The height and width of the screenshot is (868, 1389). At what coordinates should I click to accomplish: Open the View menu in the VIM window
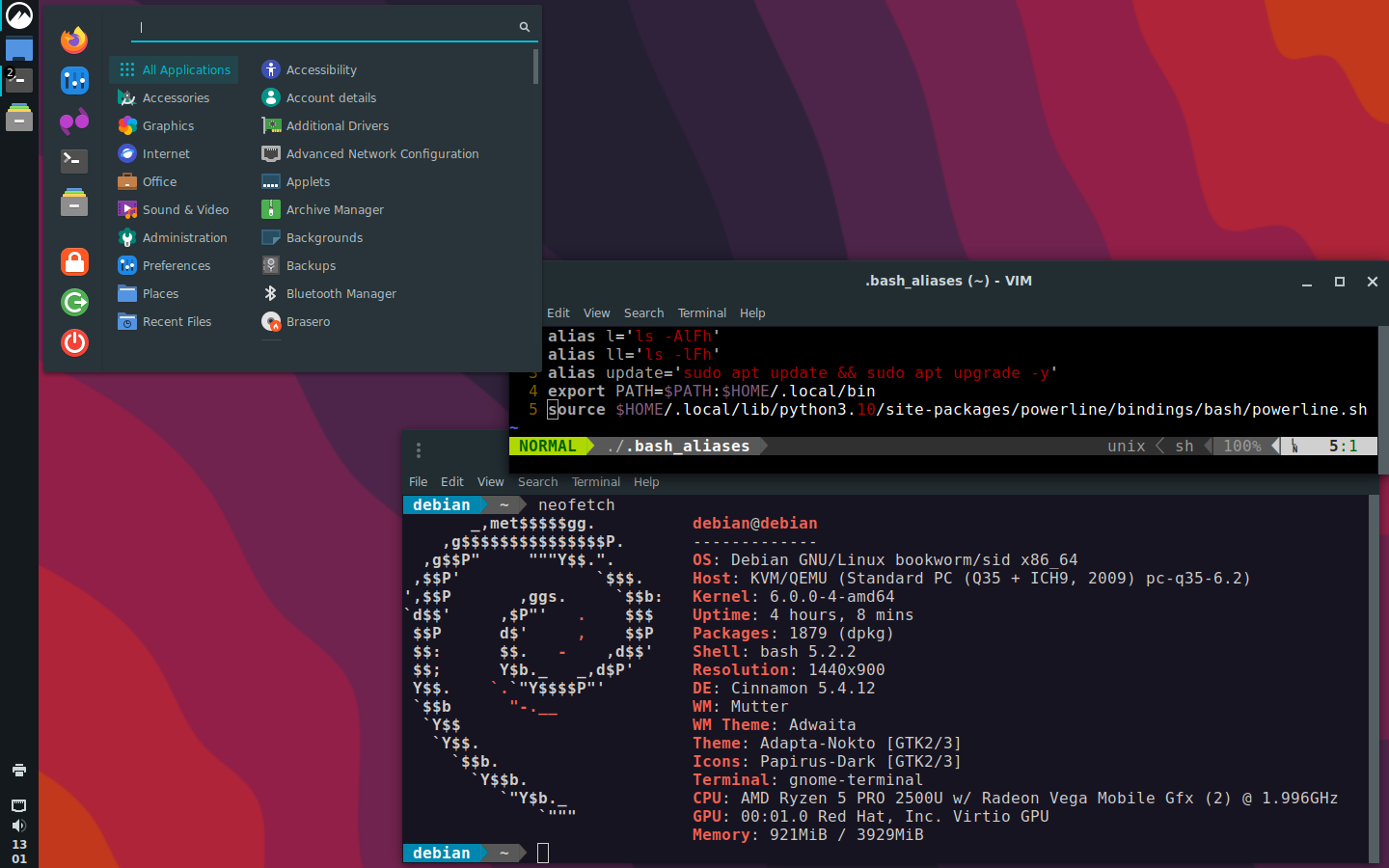(597, 313)
